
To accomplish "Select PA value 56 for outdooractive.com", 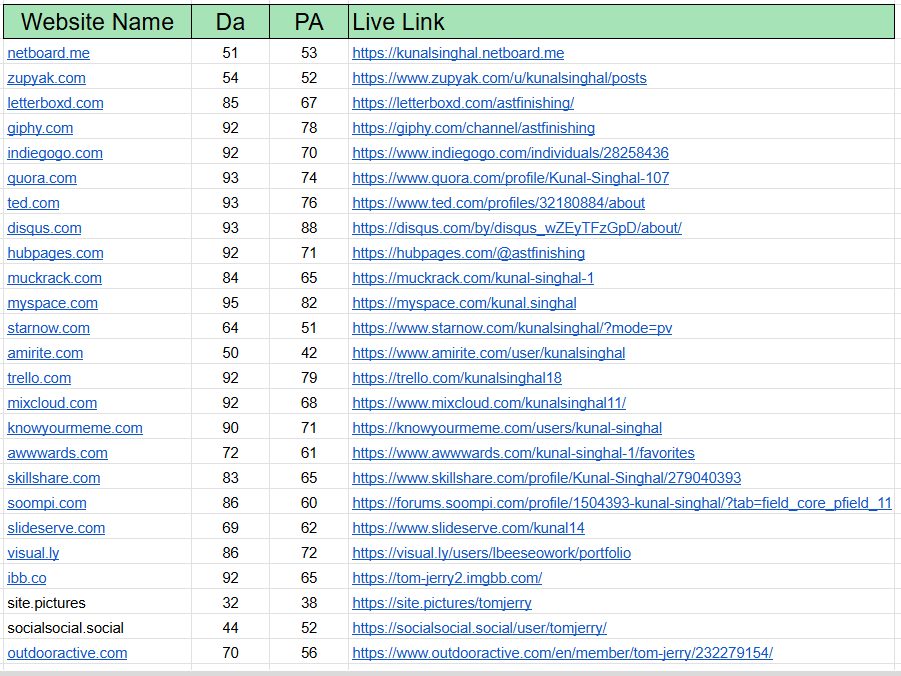I will click(309, 653).
